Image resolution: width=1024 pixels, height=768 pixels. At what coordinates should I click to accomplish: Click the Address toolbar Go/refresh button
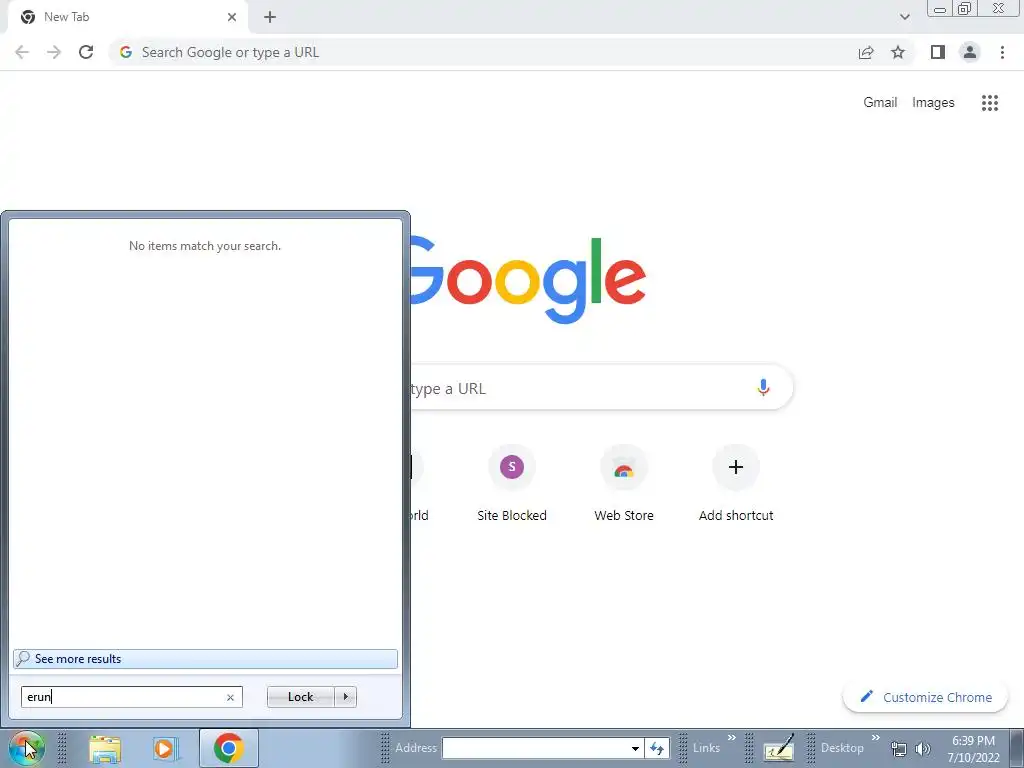click(x=657, y=748)
